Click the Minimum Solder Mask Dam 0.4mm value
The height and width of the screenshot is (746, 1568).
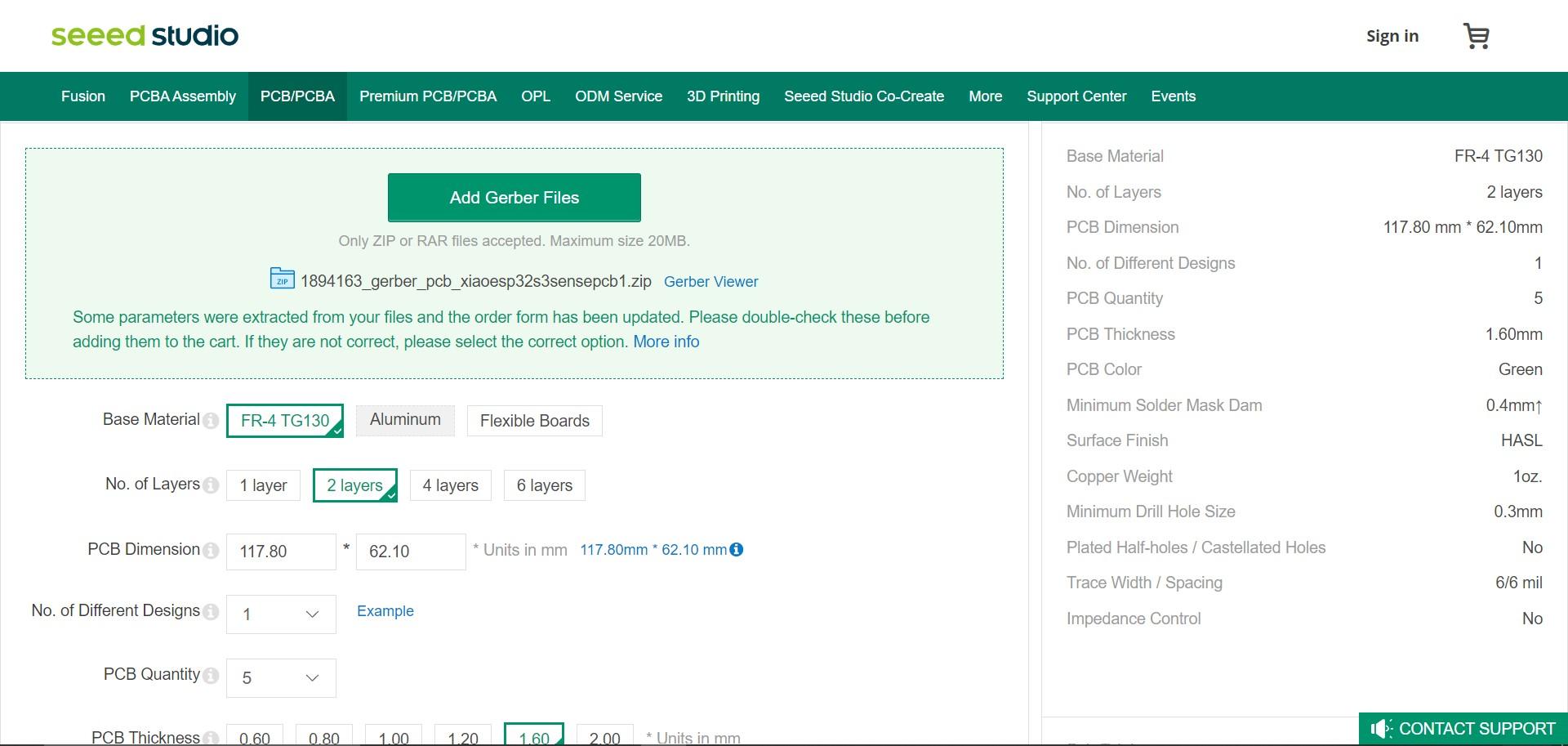point(1514,405)
